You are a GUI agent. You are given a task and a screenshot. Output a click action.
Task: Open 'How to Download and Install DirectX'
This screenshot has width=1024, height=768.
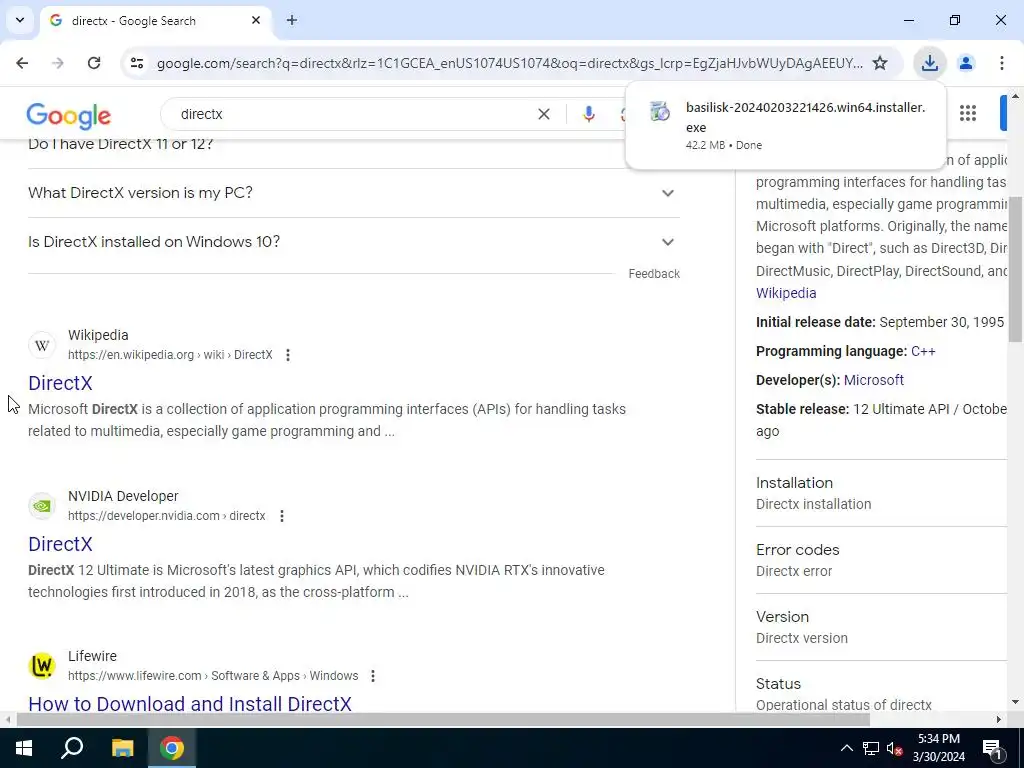(190, 703)
